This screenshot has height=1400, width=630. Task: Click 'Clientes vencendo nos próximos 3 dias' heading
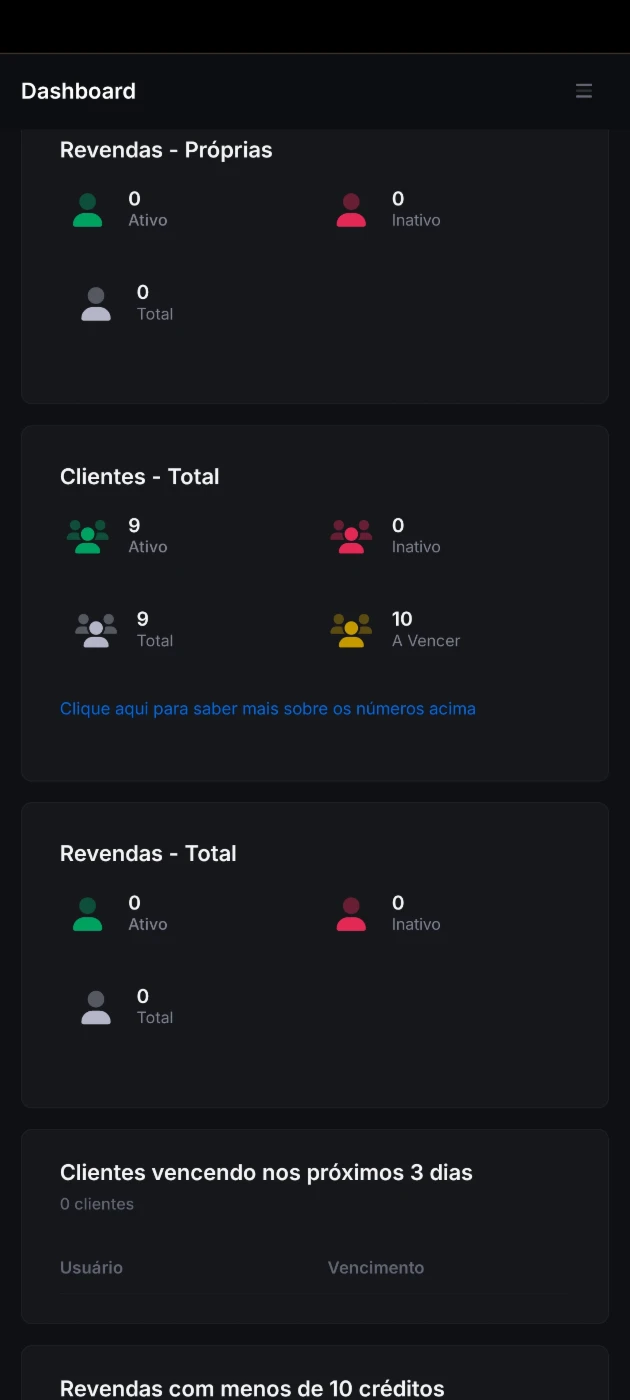point(266,1172)
